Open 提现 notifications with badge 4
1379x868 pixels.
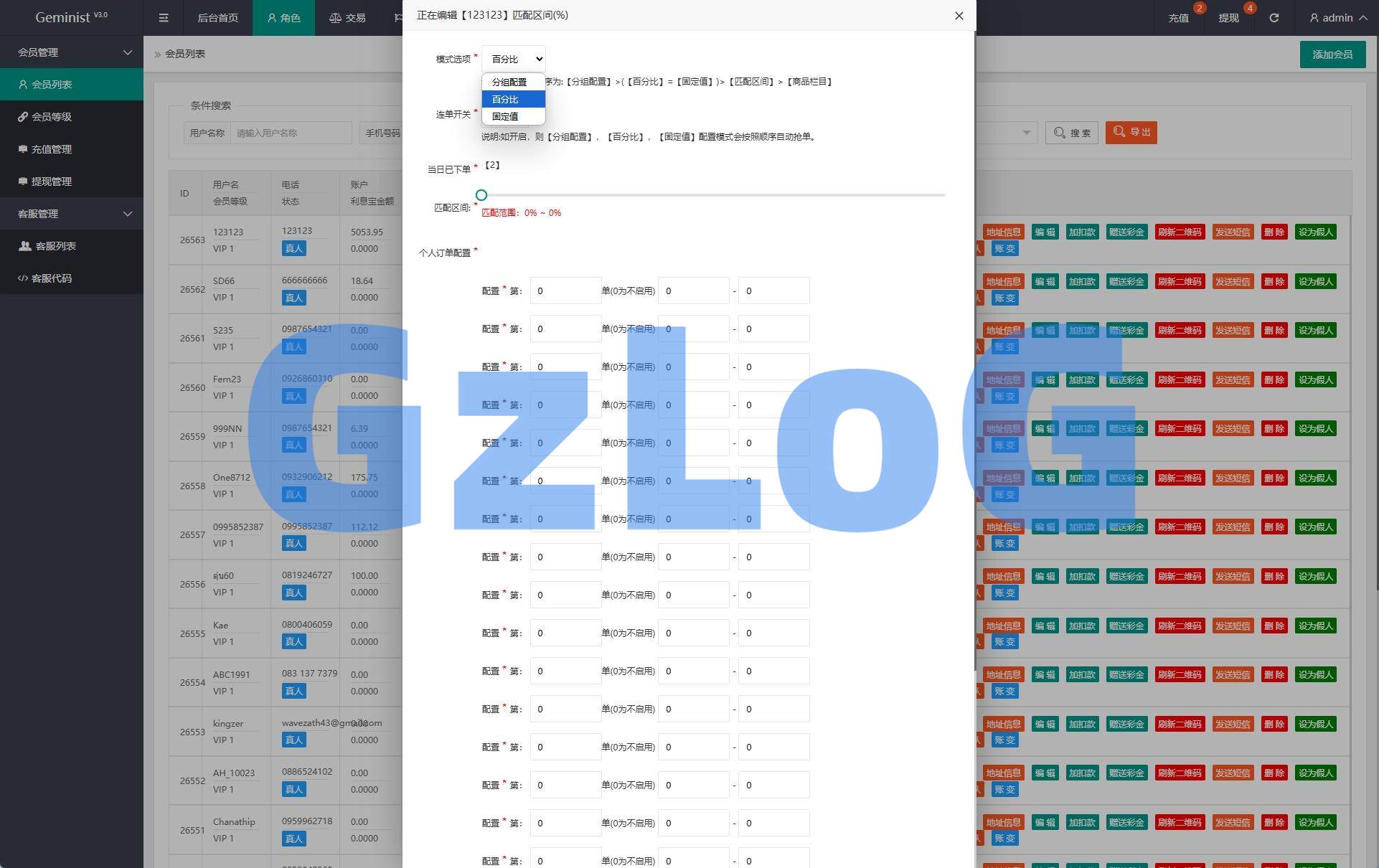(x=1228, y=18)
